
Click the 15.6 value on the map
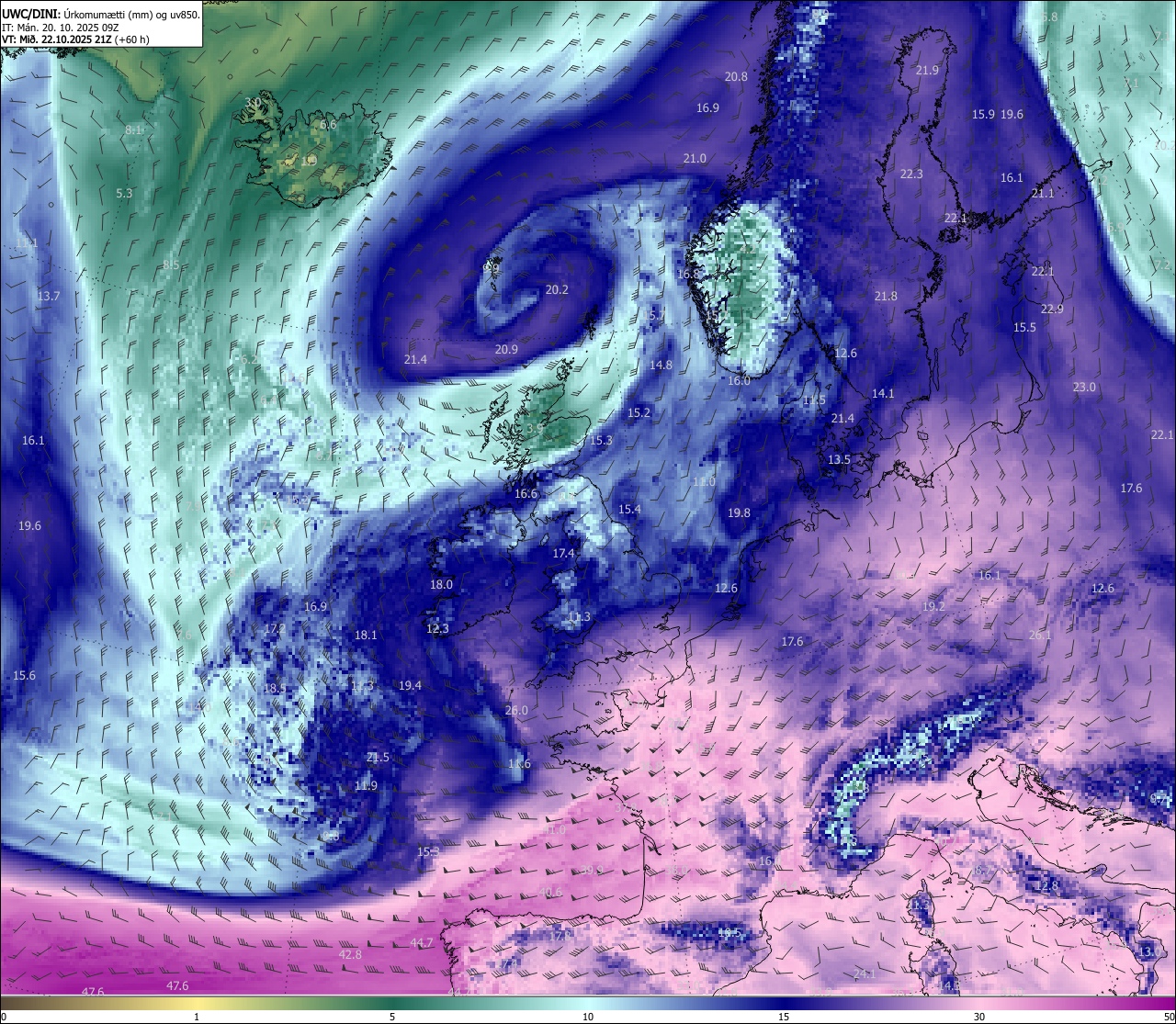[x=24, y=675]
